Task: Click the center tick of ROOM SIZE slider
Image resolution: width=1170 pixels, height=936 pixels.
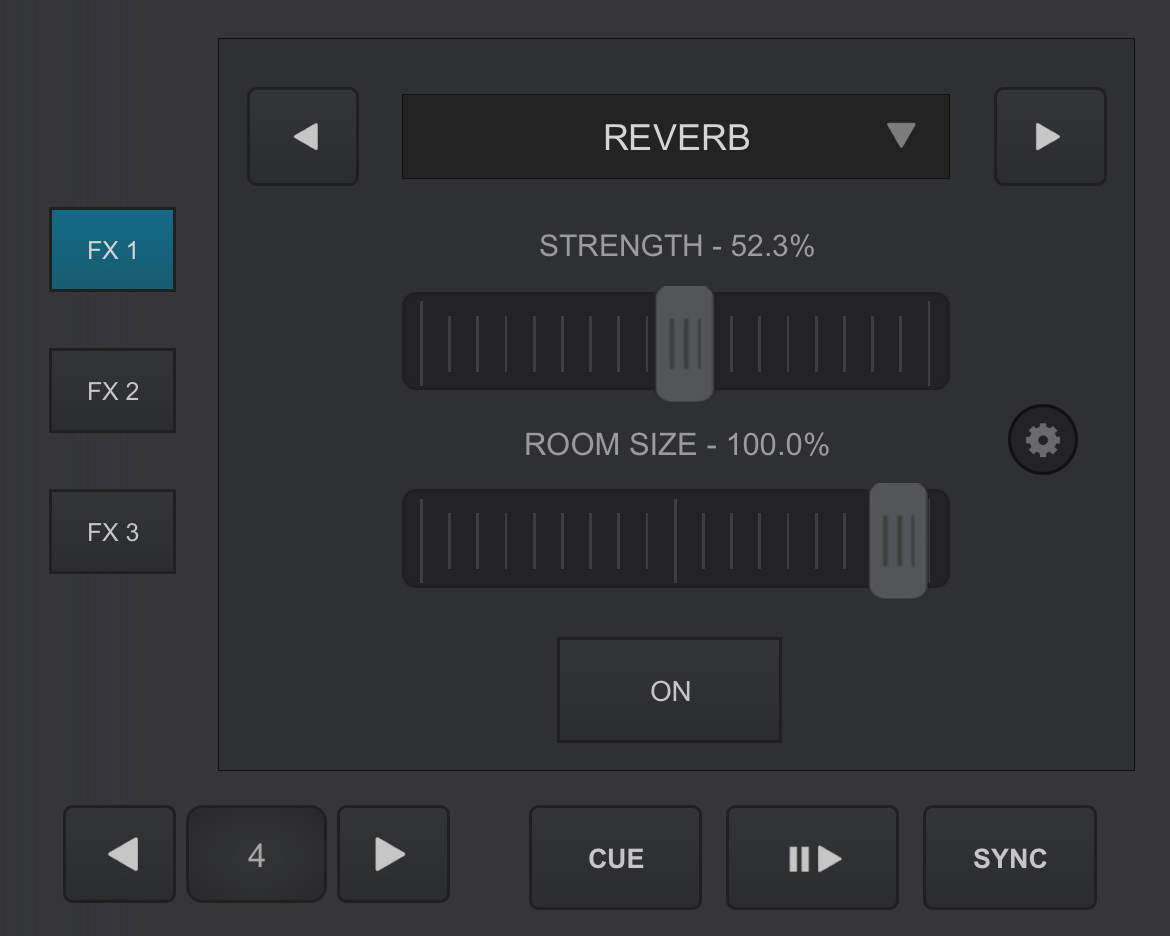Action: pos(675,540)
